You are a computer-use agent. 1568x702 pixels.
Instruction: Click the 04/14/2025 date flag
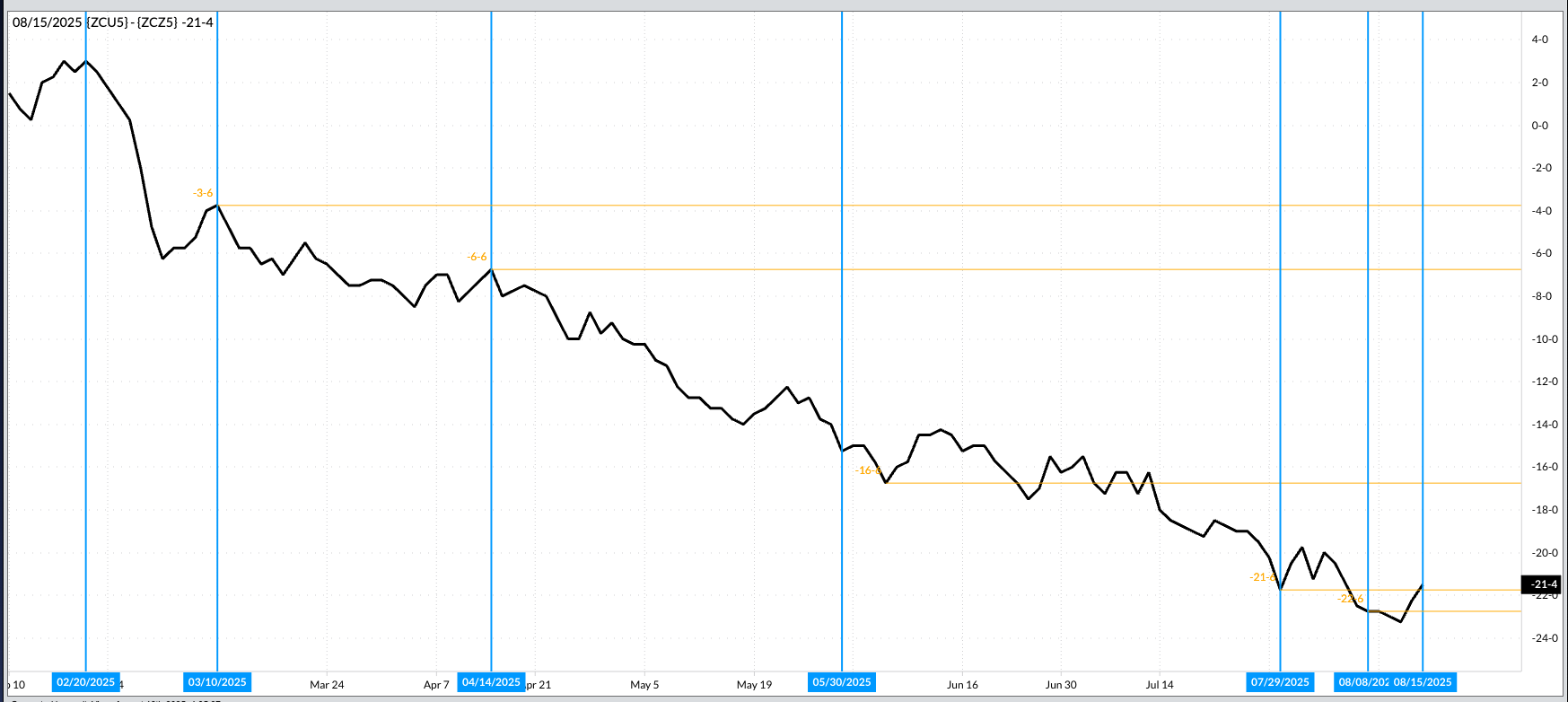click(491, 682)
